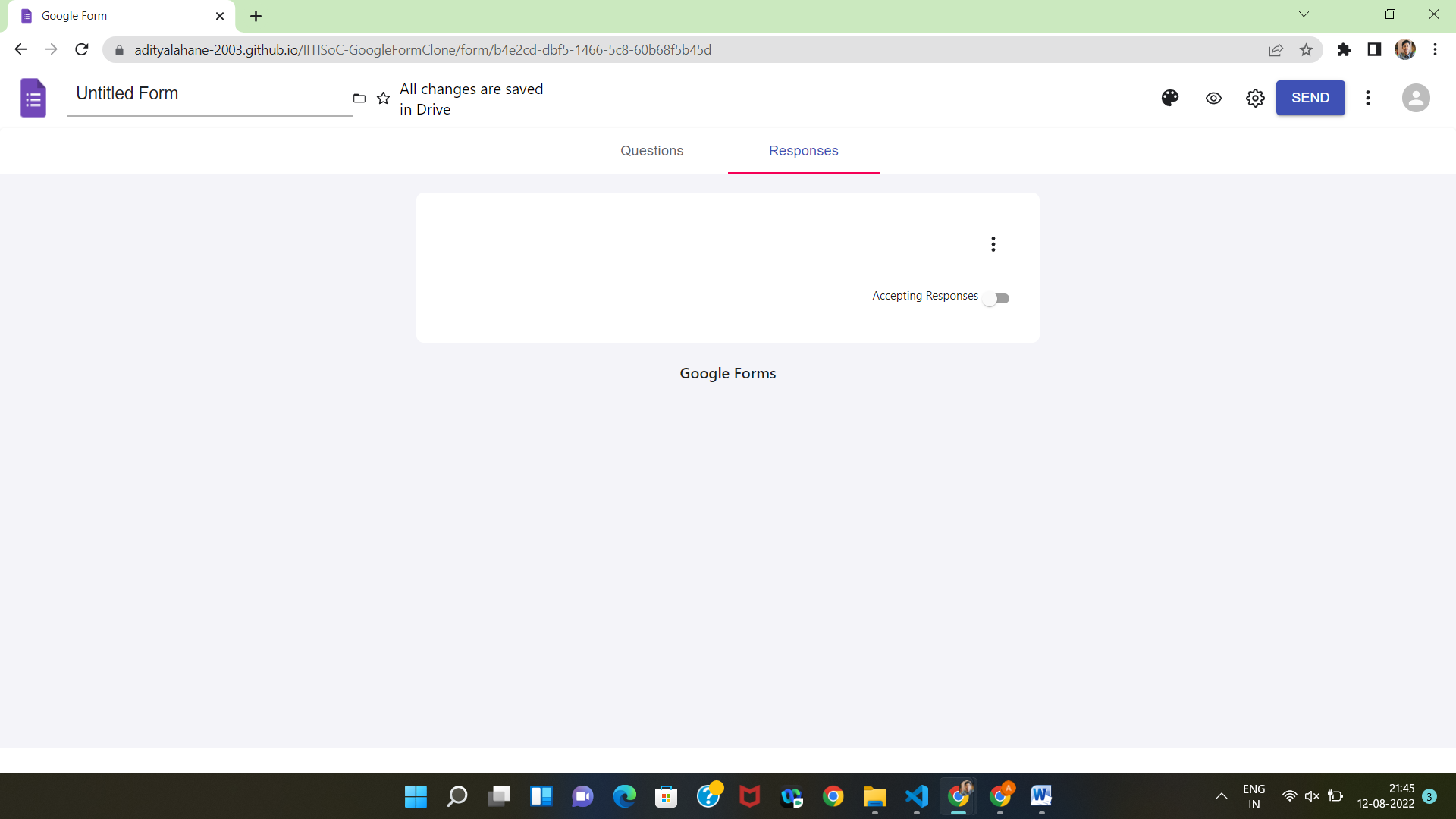Click the SEND button
This screenshot has height=819, width=1456.
coord(1310,98)
